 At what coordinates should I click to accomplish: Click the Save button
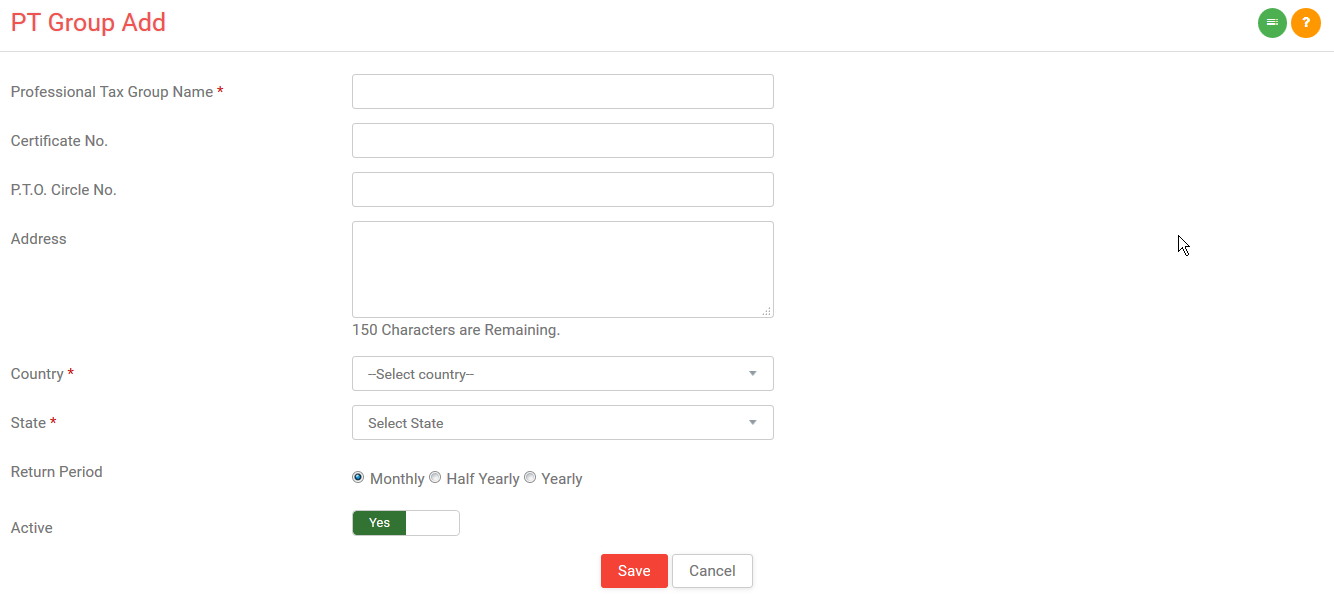coord(634,571)
